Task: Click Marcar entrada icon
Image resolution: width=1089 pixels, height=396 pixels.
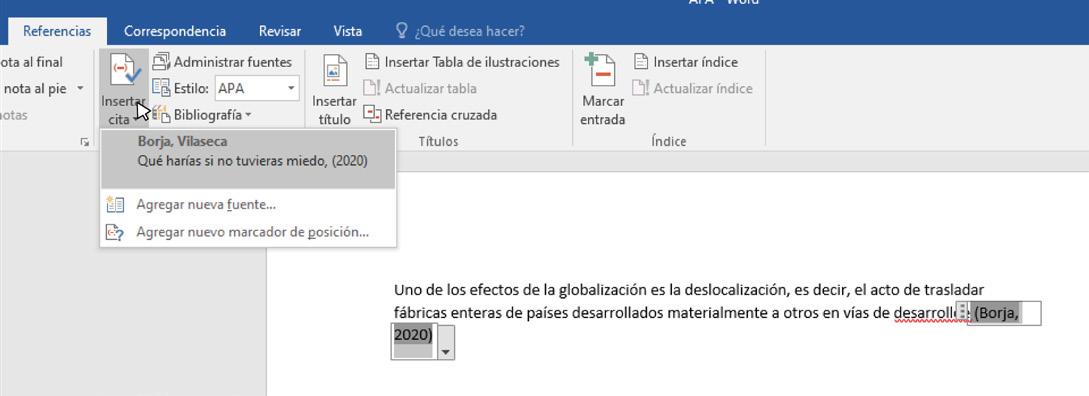Action: pos(601,70)
